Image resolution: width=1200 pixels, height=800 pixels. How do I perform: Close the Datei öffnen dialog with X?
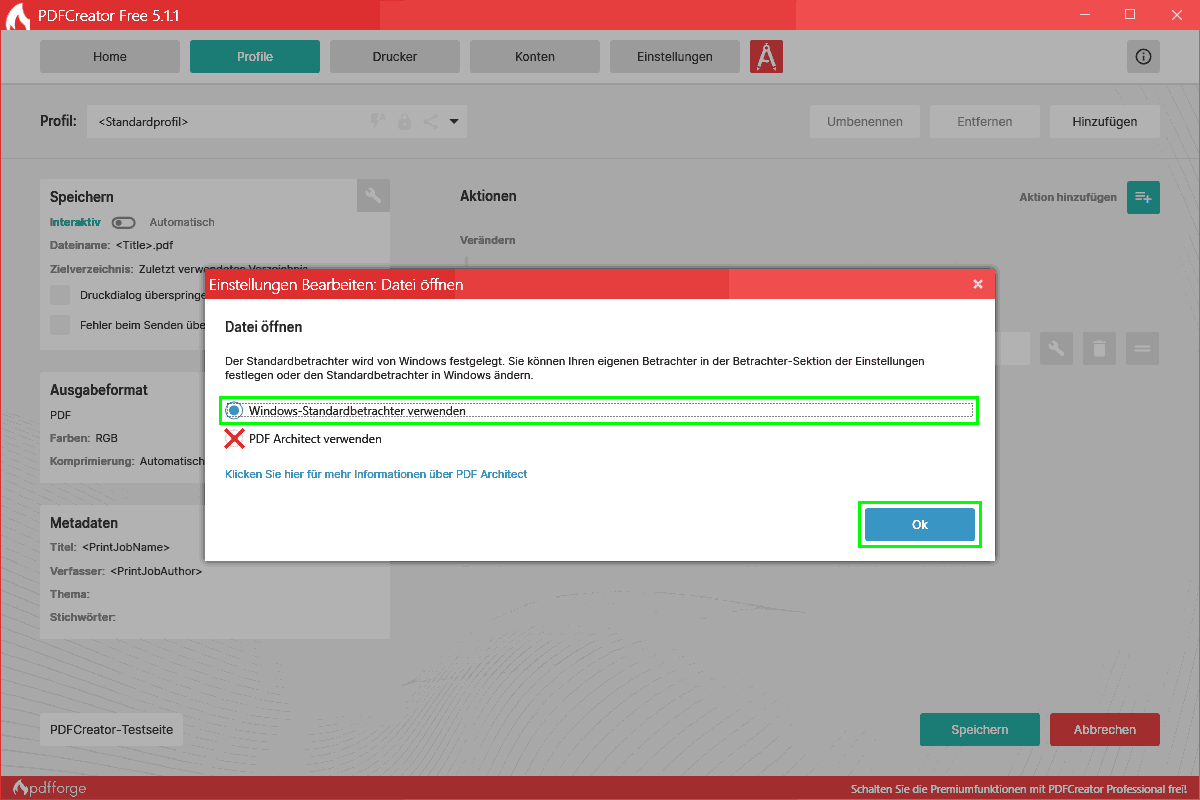coord(978,285)
